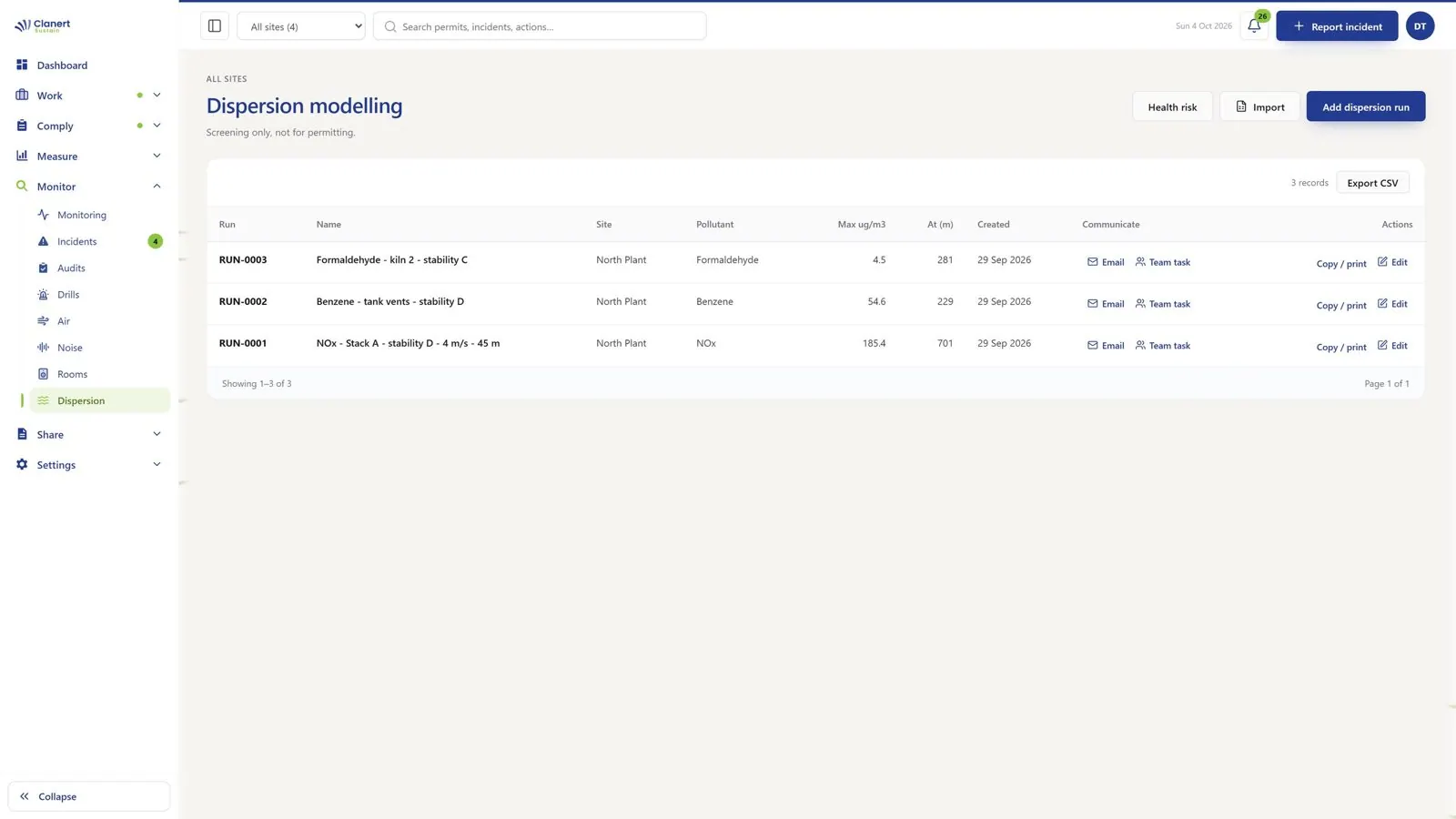Email the RUN-0002 result
The width and height of the screenshot is (1456, 819).
pyautogui.click(x=1106, y=304)
